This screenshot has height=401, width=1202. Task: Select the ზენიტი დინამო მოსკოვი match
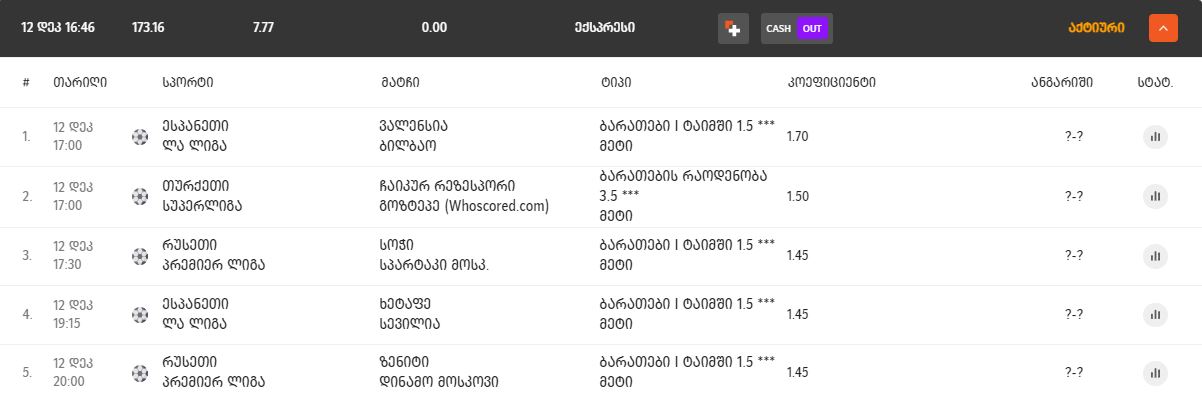[x=439, y=372]
